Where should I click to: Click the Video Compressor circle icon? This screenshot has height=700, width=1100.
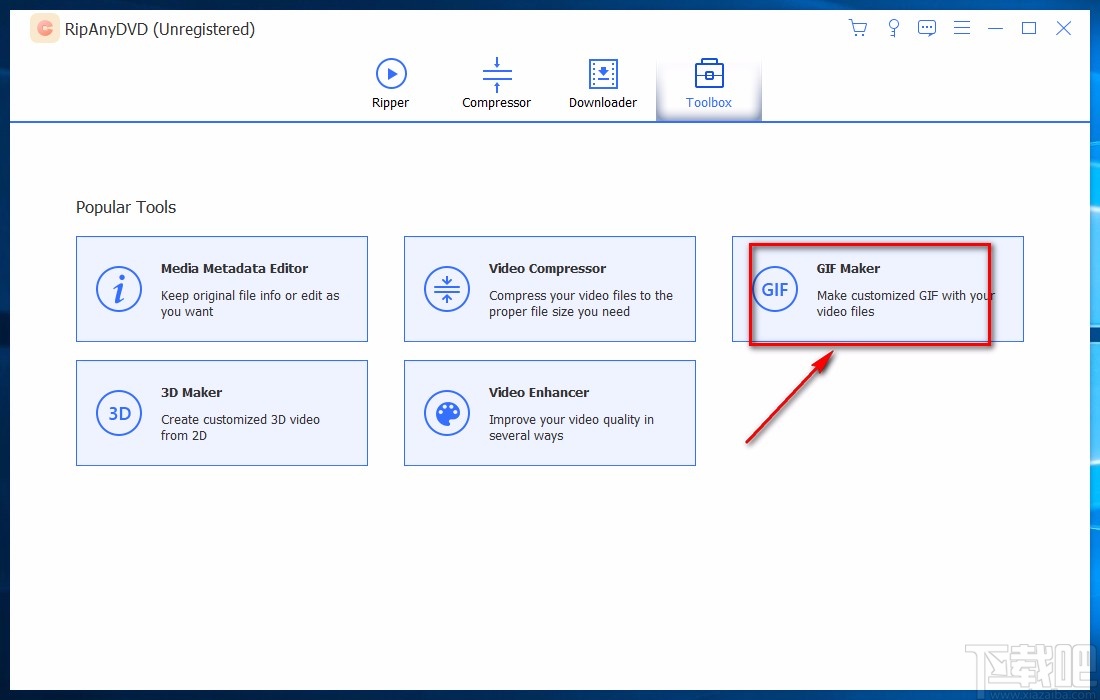pos(447,289)
